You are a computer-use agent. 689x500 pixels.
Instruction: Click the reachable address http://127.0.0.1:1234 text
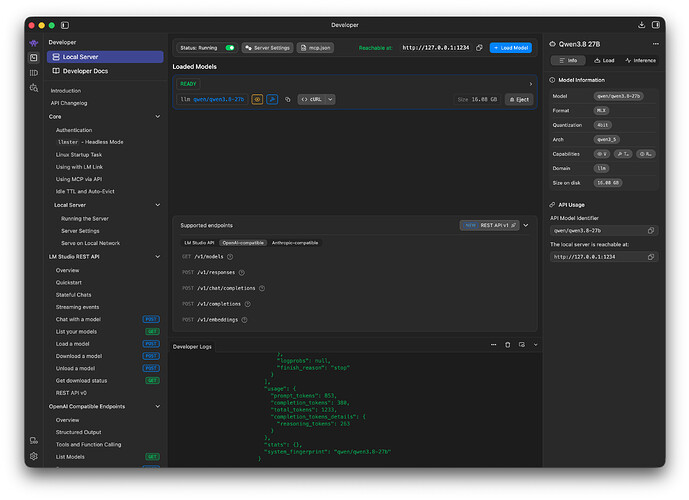(436, 48)
